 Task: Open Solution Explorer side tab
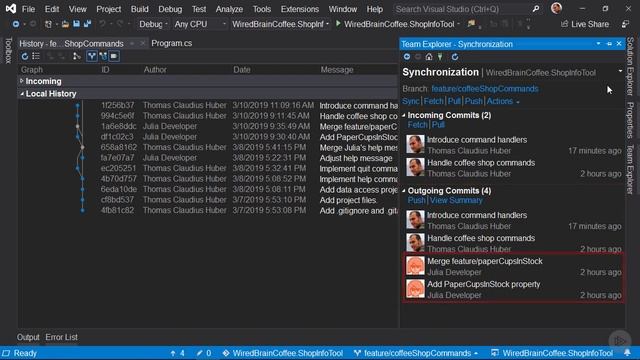point(630,66)
